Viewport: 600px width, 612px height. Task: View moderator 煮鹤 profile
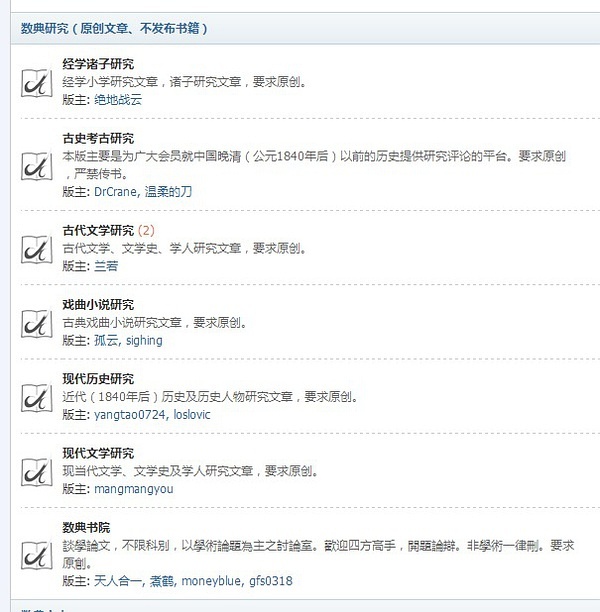[162, 581]
